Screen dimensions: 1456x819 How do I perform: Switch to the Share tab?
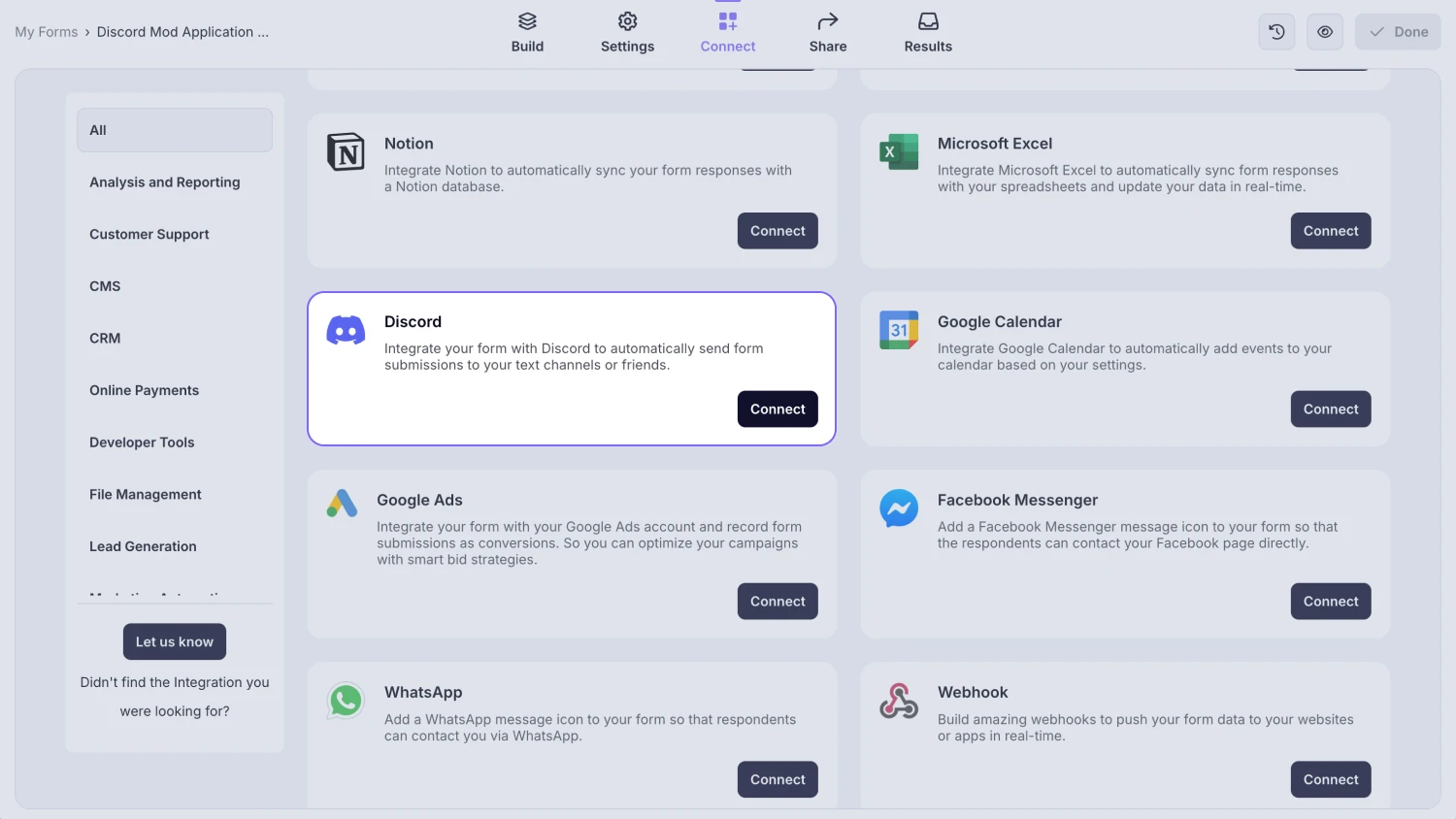tap(828, 31)
